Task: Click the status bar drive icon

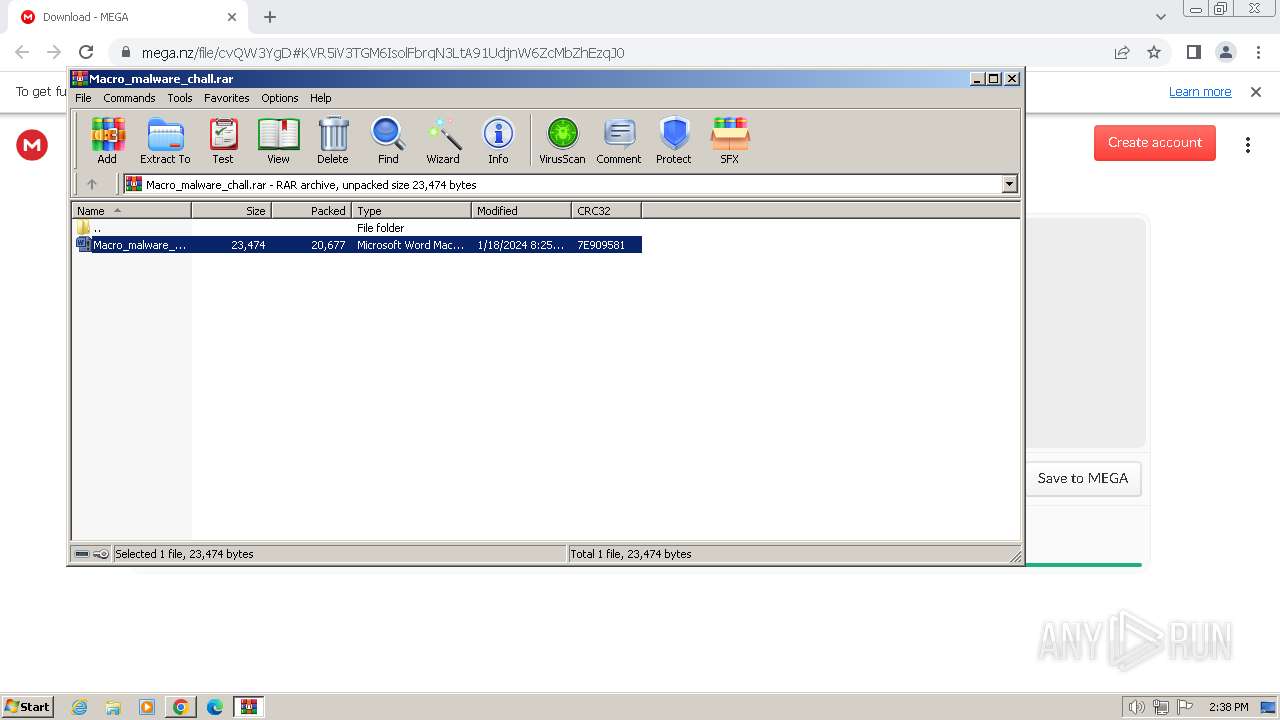Action: 82,554
